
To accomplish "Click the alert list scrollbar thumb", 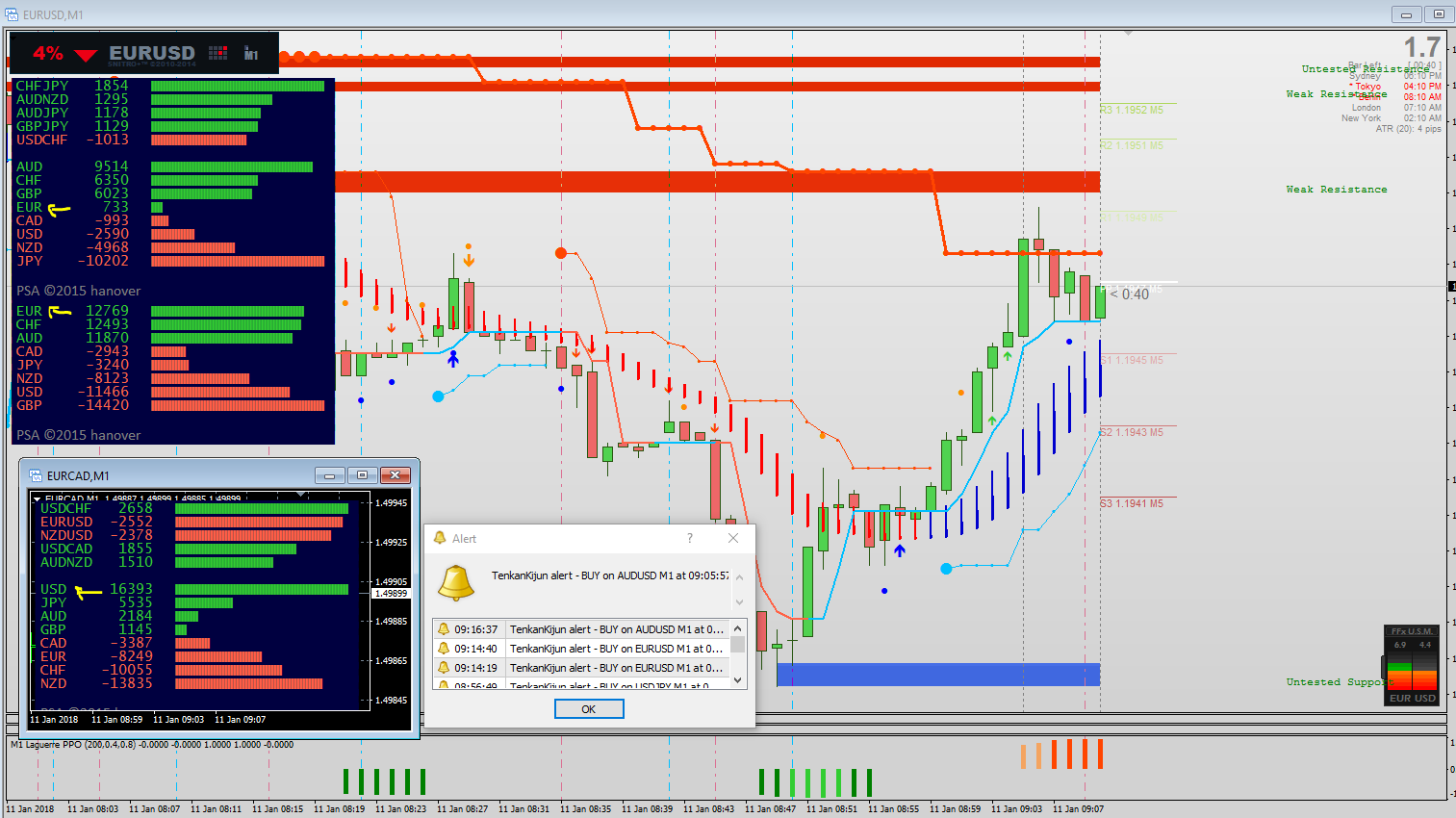I will coord(738,644).
